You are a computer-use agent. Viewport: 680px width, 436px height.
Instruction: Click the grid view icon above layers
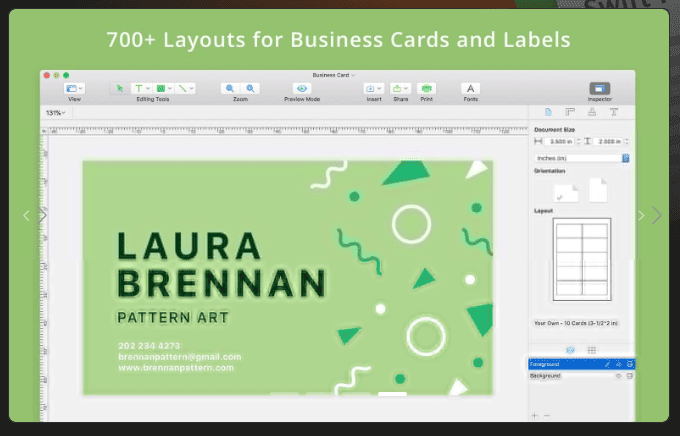pos(592,350)
